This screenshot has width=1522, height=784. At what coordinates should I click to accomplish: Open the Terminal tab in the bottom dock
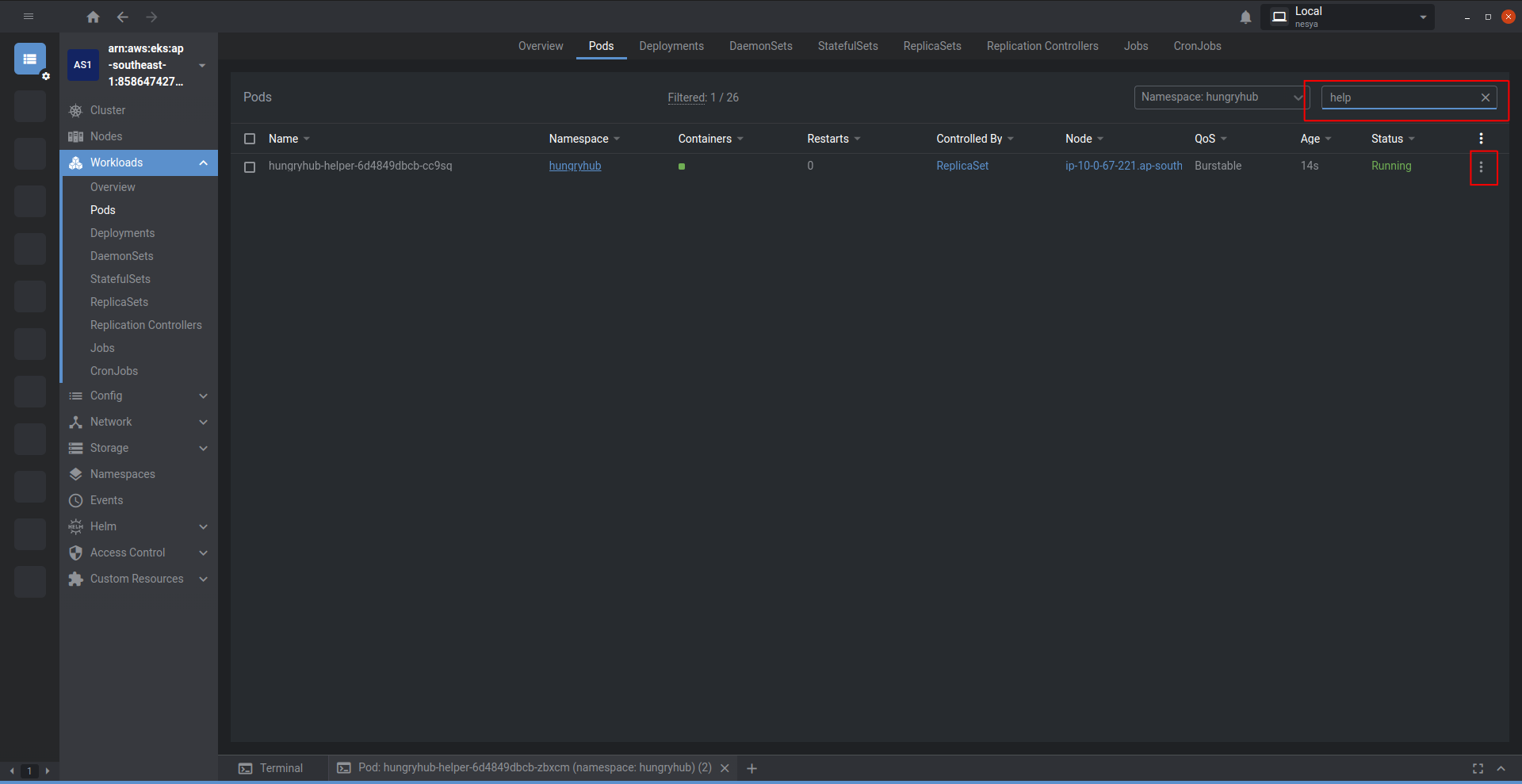point(271,768)
